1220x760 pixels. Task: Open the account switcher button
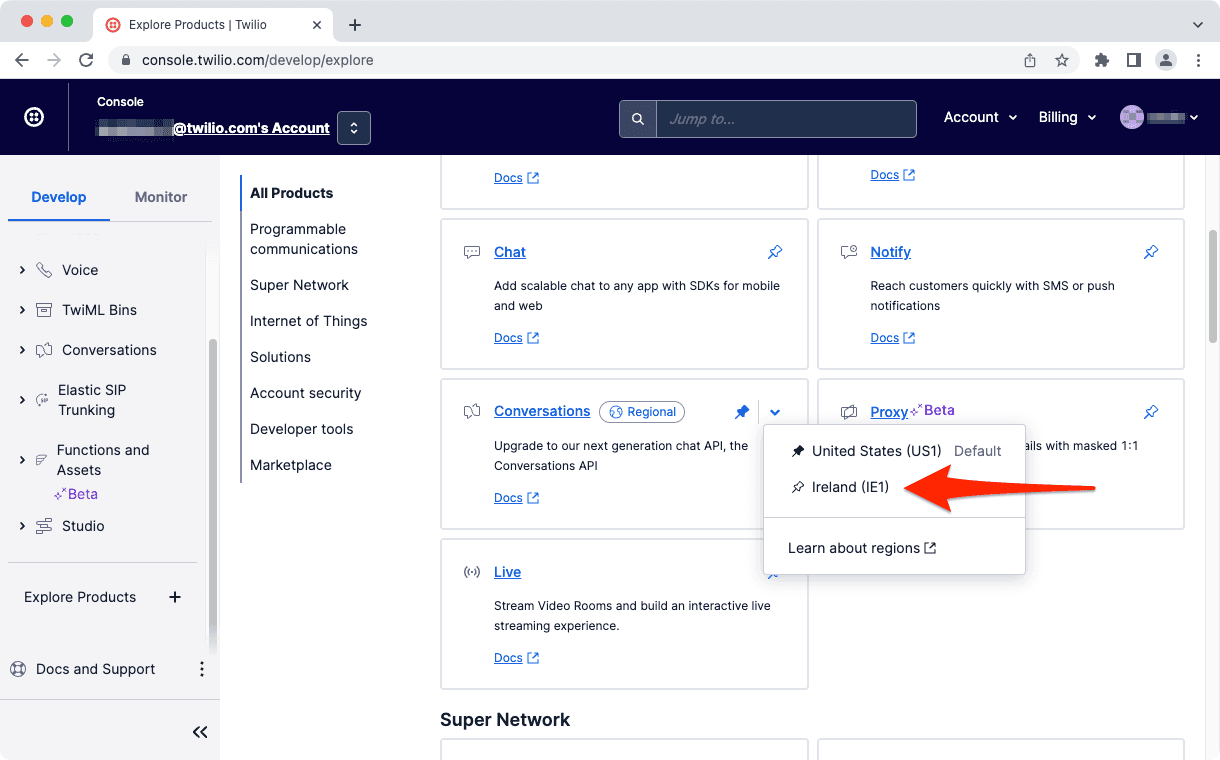click(354, 128)
